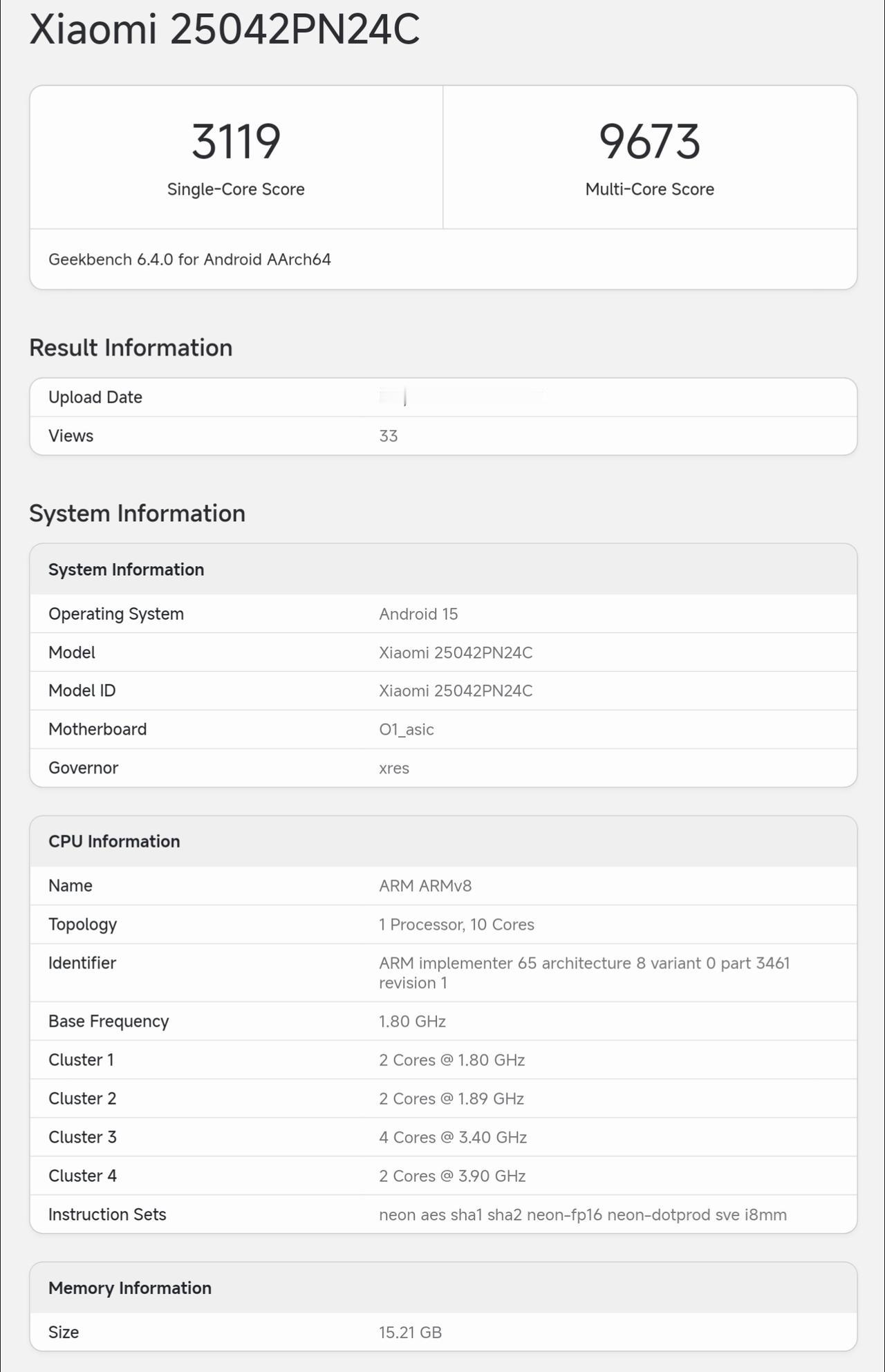Click the Geekbench 6.4.0 for Android AArch64 text
The height and width of the screenshot is (1372, 885).
[189, 259]
